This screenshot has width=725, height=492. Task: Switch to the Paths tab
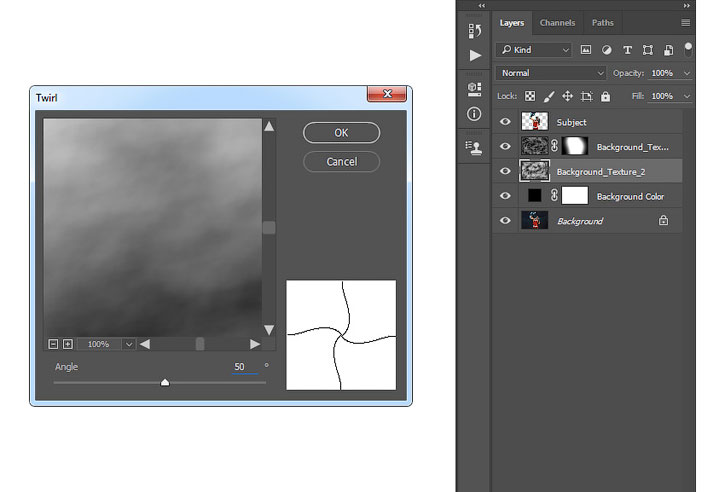(x=602, y=23)
